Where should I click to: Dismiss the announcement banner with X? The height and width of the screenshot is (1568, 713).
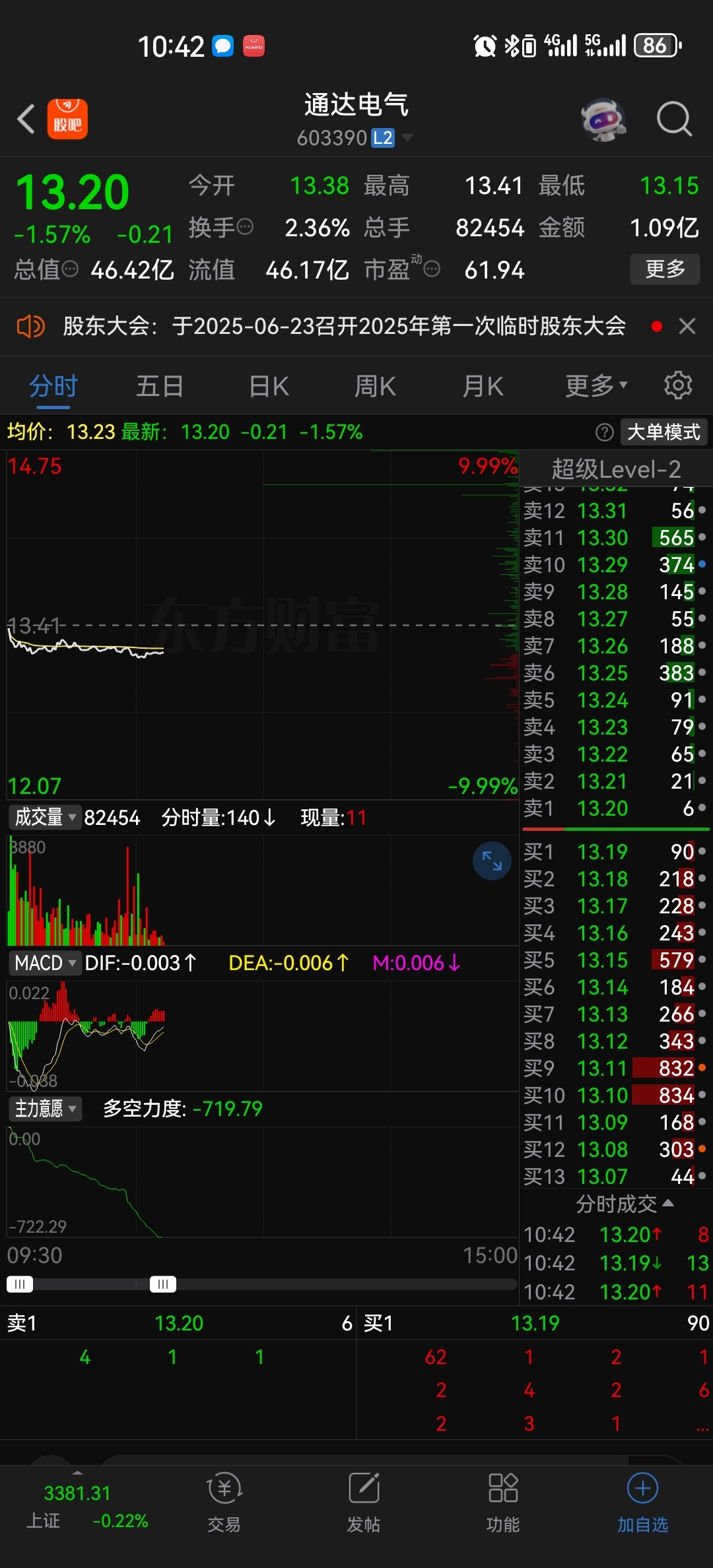tap(687, 326)
